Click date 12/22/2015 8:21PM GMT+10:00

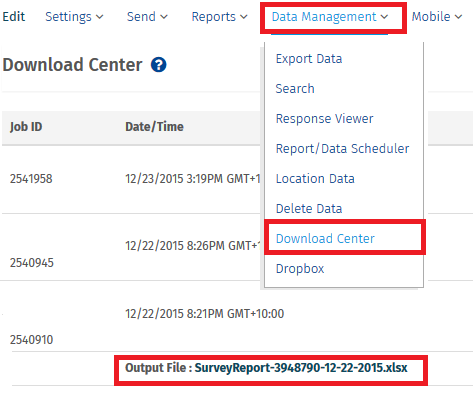tap(205, 314)
